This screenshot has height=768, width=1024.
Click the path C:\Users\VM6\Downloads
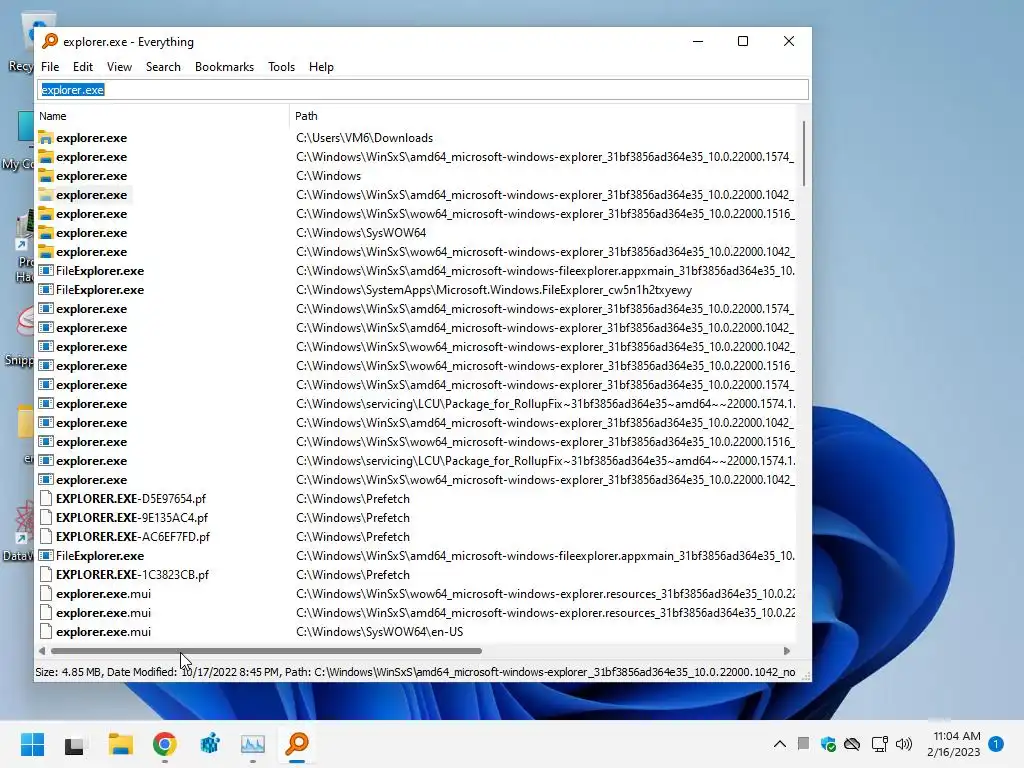[x=364, y=138]
